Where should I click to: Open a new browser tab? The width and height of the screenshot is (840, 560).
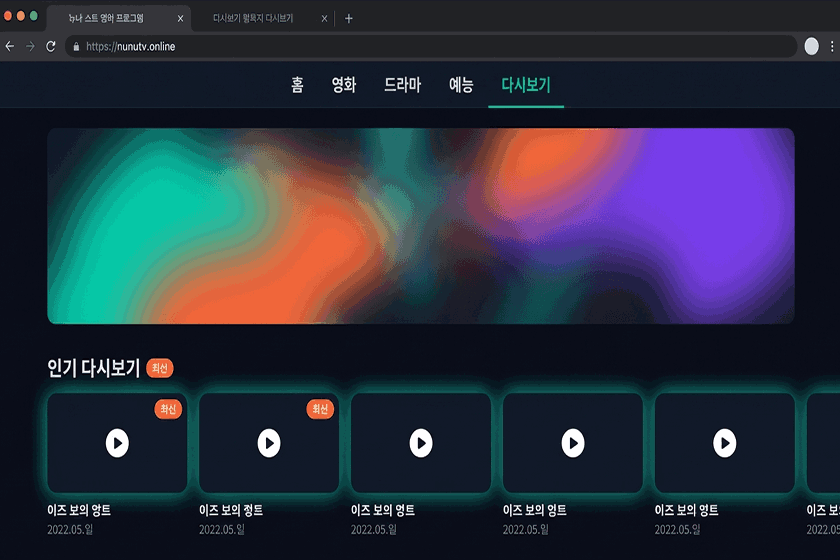349,18
